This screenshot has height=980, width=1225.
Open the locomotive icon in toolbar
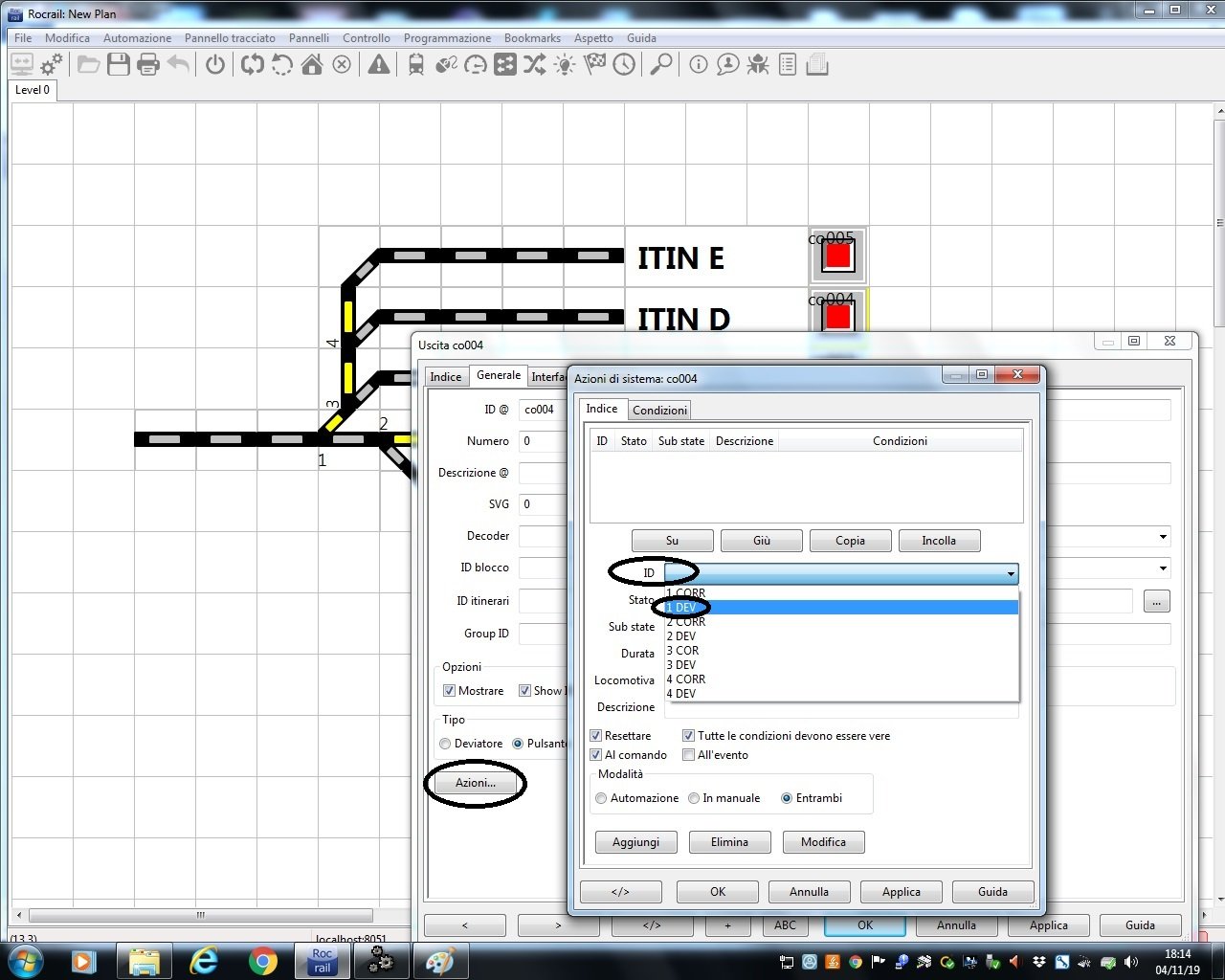(x=416, y=65)
